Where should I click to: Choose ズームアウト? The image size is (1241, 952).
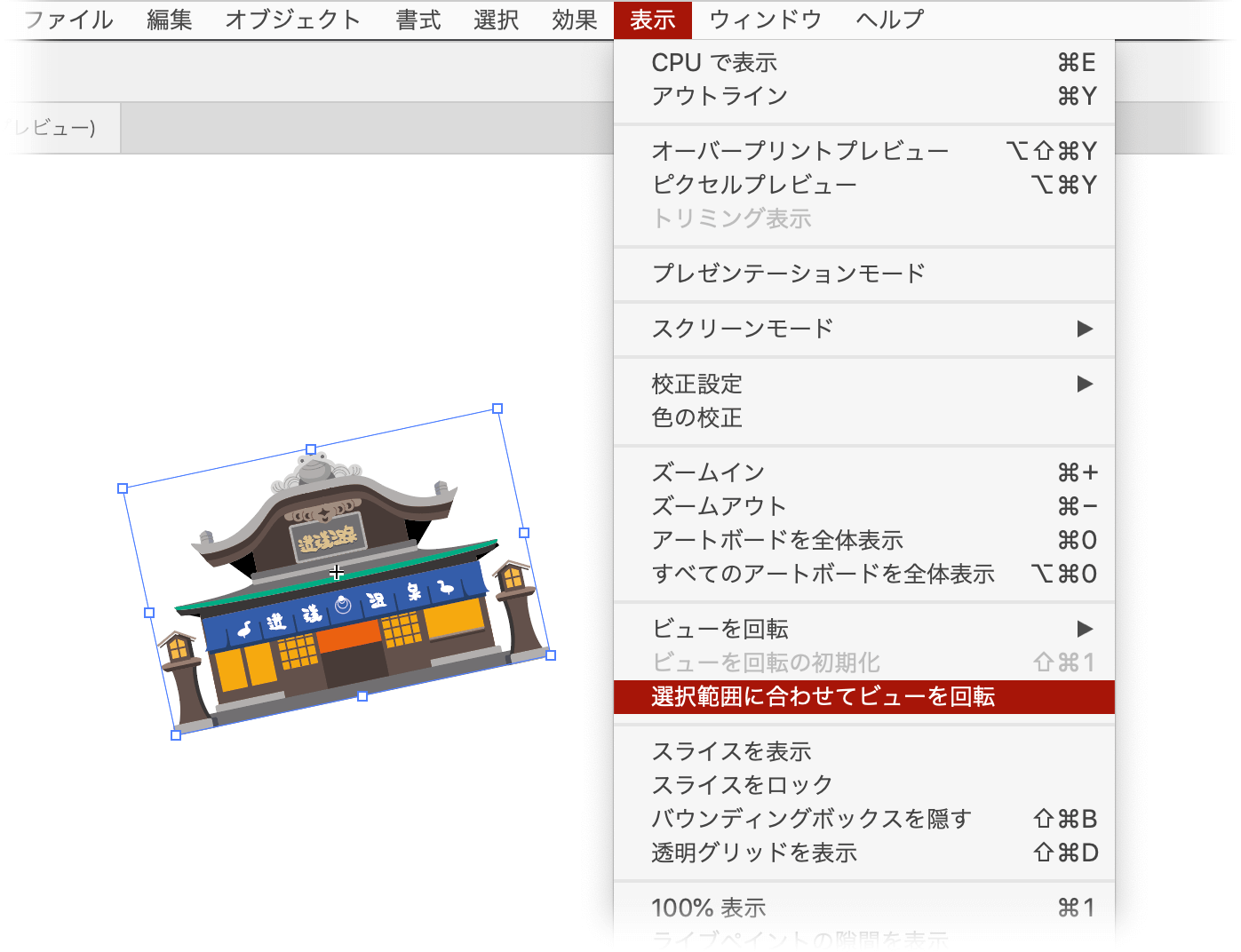864,506
